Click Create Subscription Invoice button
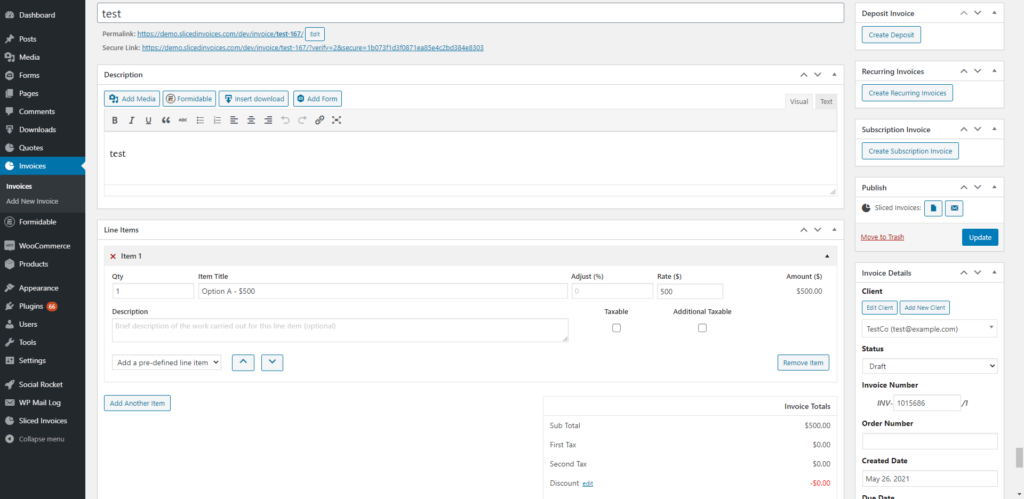 coord(910,151)
